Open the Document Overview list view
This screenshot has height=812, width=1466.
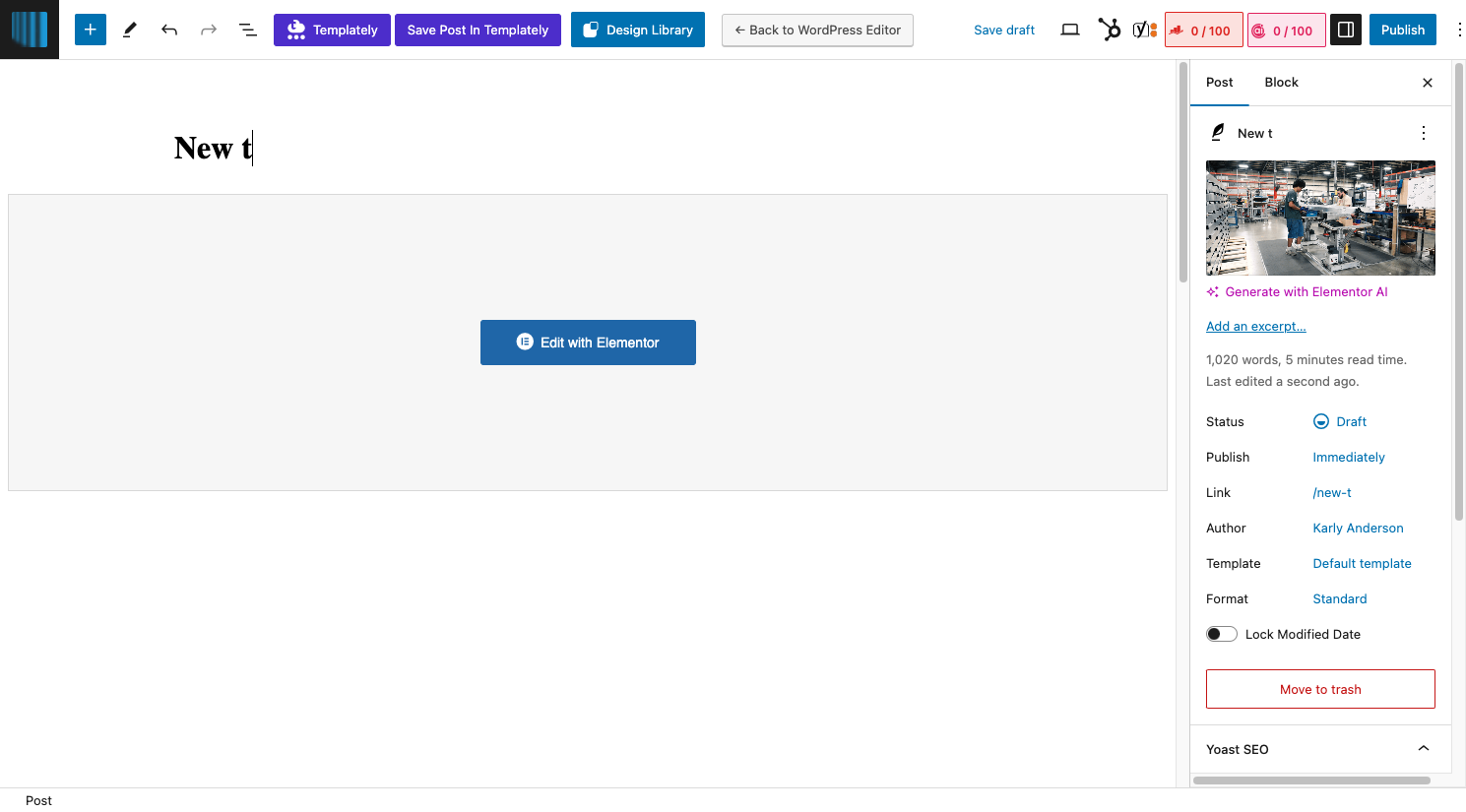click(248, 30)
